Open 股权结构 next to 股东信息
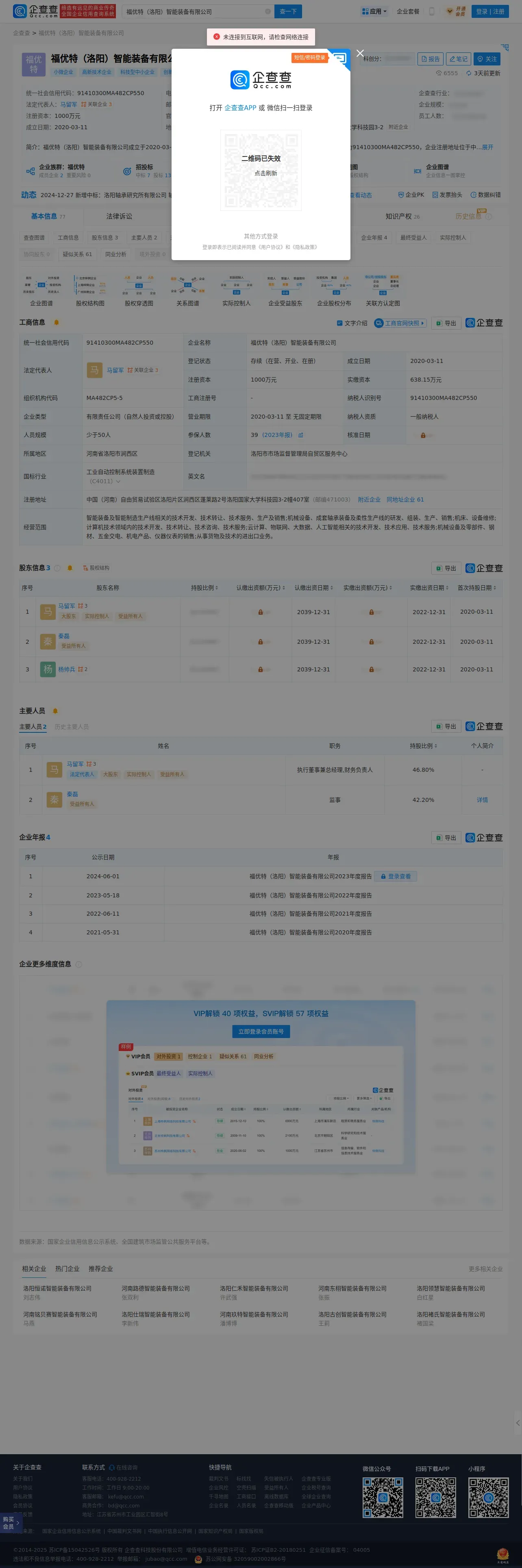 click(96, 568)
